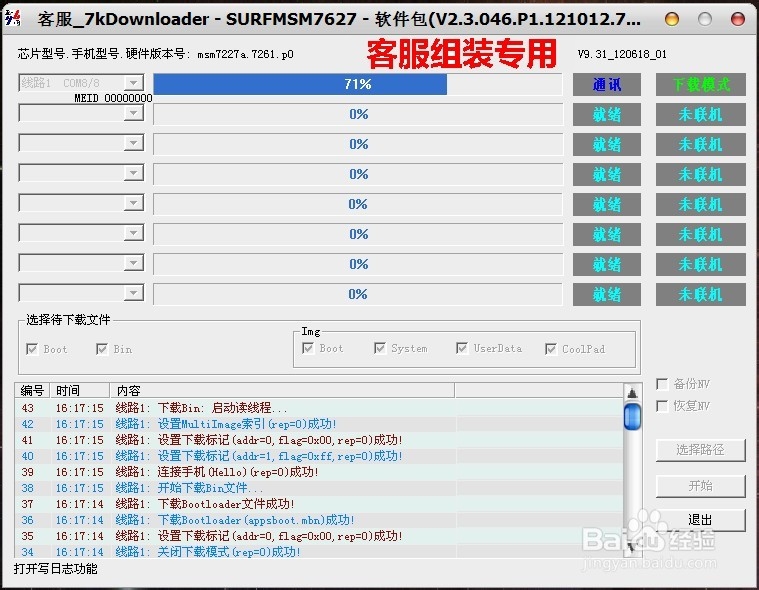Click the log scrollbar thumb

(x=632, y=416)
